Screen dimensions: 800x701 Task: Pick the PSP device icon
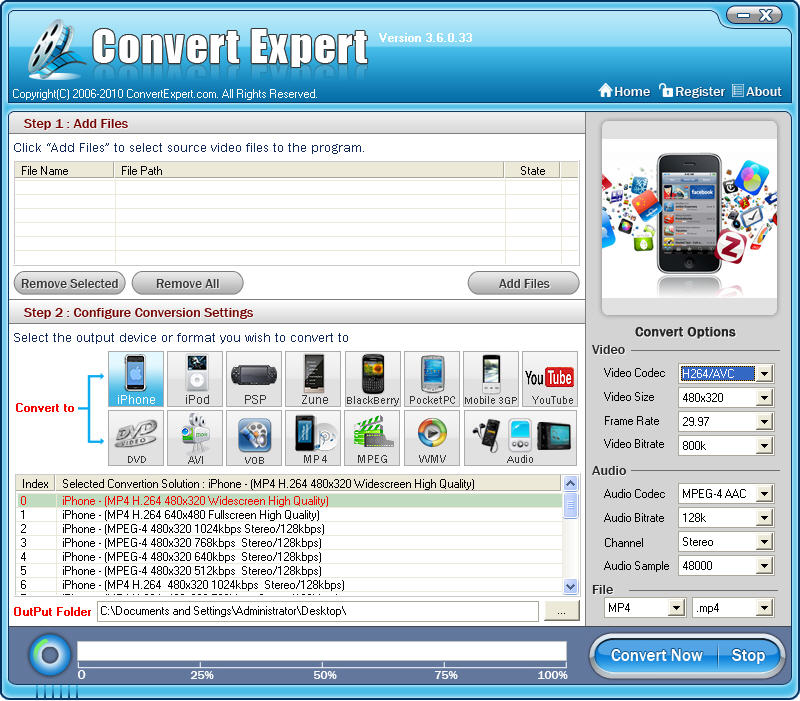(254, 379)
